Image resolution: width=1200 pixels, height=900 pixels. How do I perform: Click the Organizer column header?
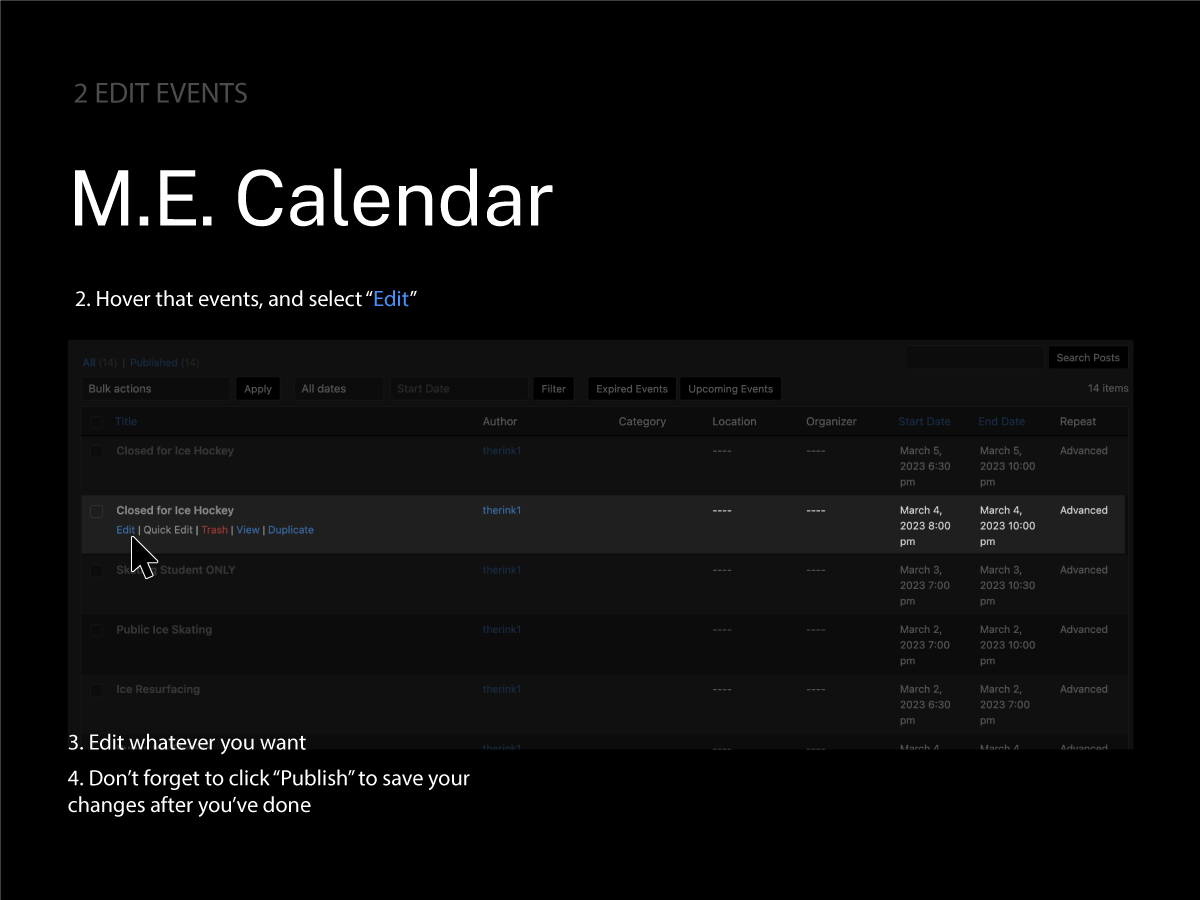[831, 422]
